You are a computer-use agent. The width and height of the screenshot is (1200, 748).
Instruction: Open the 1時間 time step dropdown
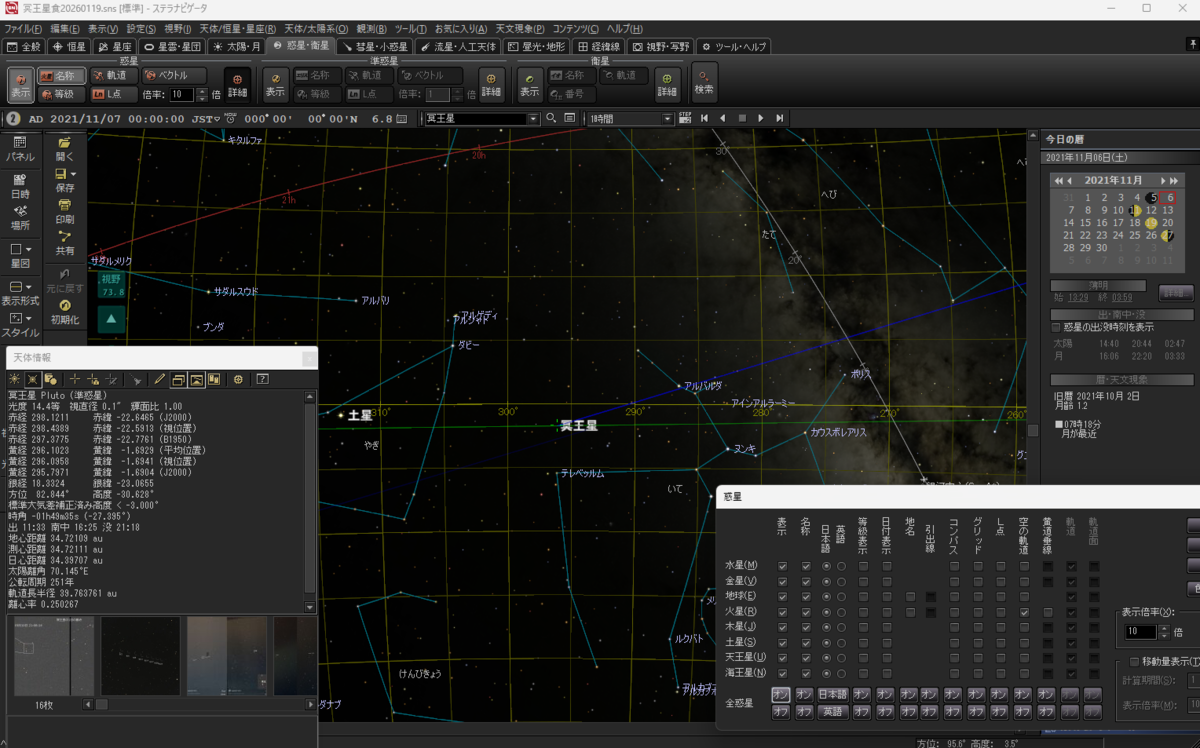[x=668, y=118]
